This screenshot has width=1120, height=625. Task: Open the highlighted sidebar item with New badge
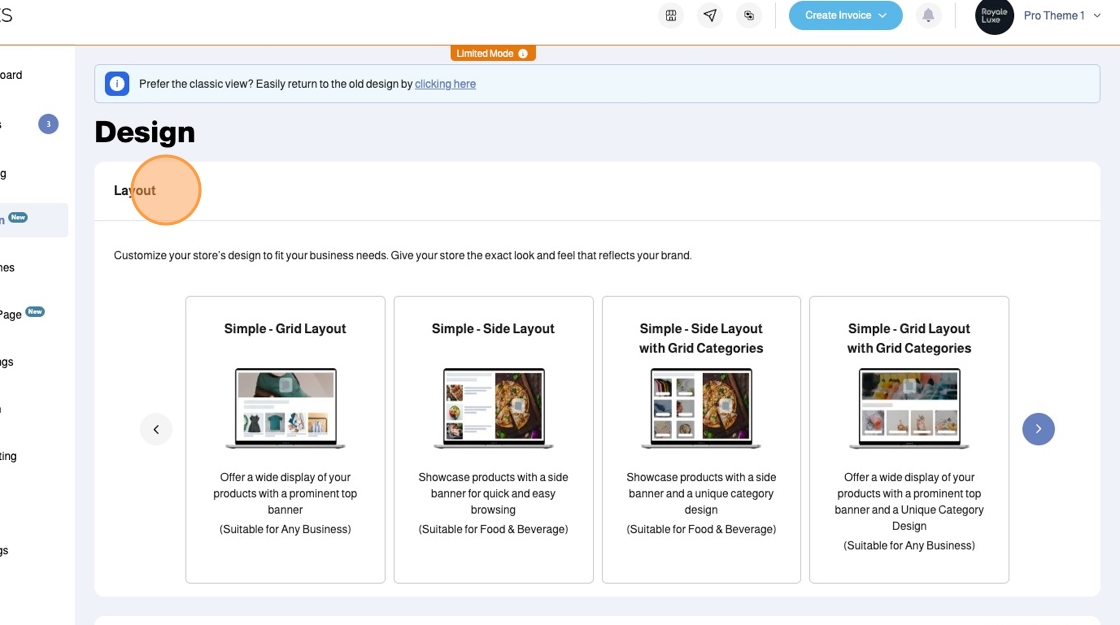(34, 220)
